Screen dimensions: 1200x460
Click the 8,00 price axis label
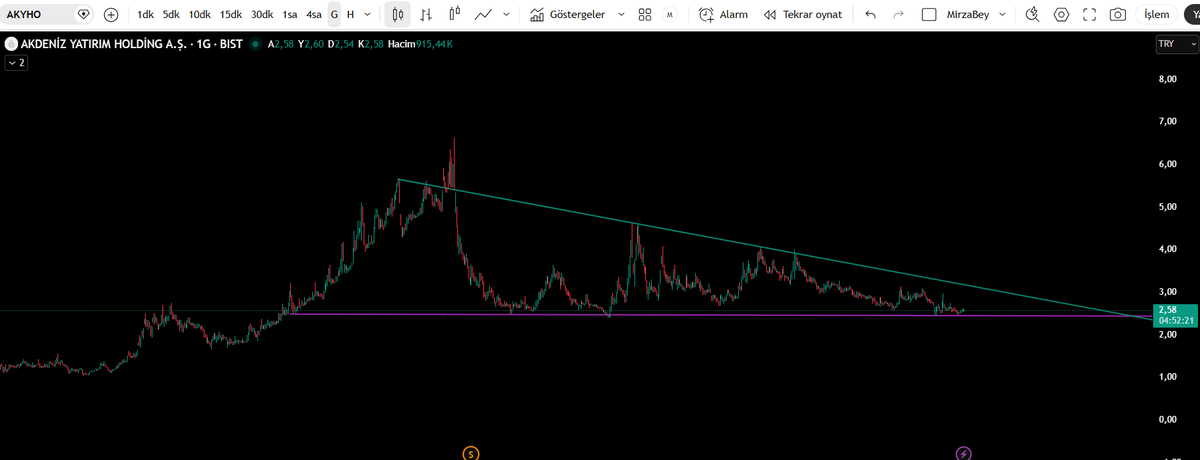pyautogui.click(x=1167, y=78)
